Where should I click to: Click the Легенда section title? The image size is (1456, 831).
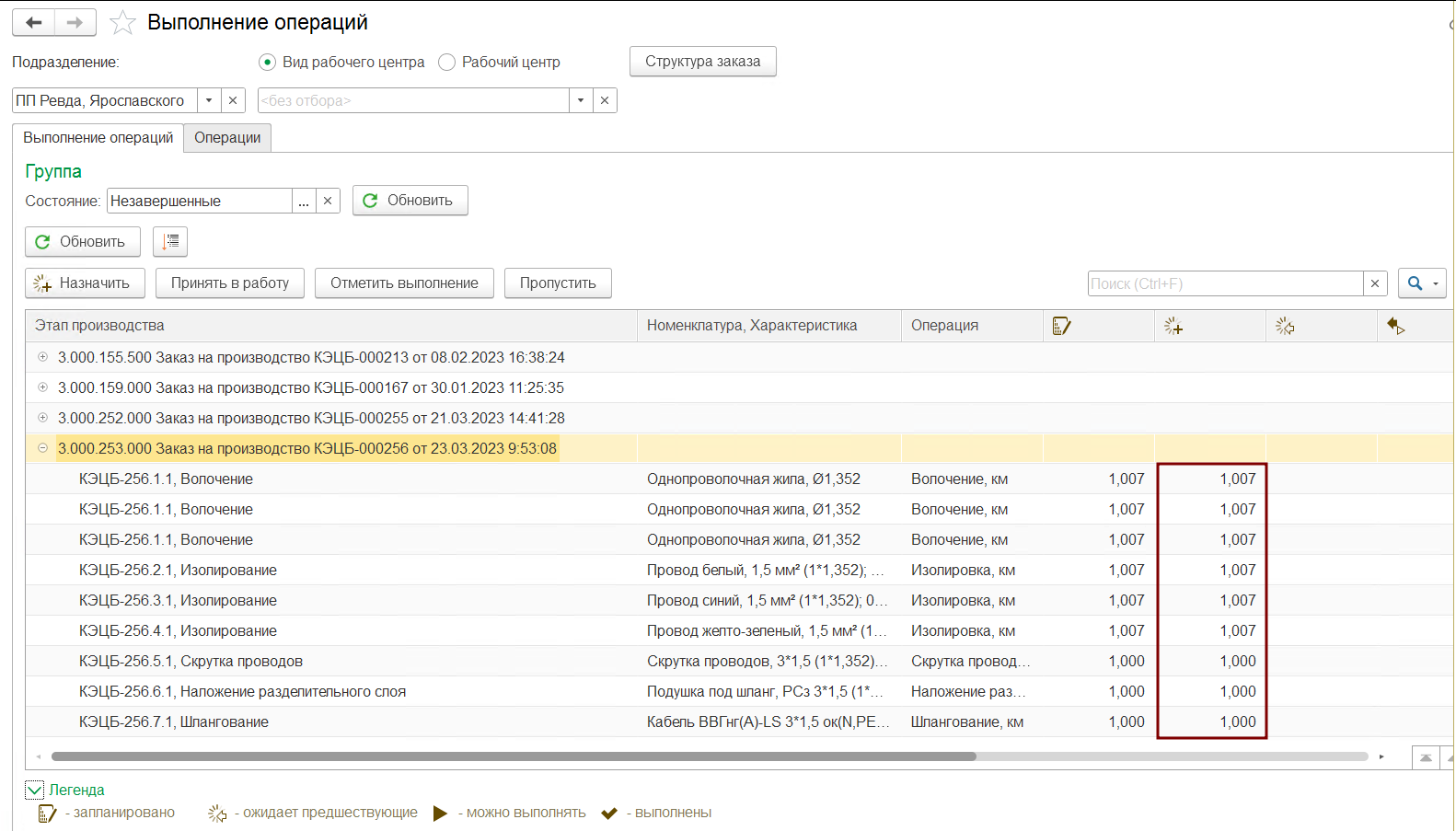pos(76,790)
